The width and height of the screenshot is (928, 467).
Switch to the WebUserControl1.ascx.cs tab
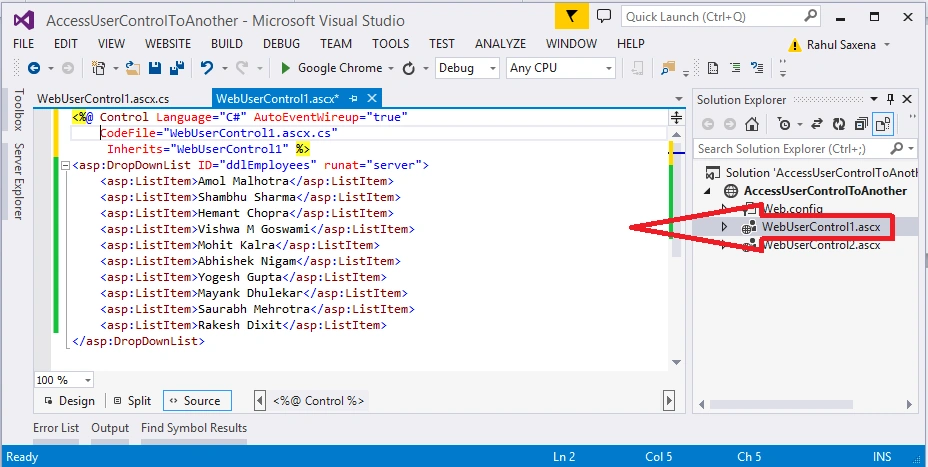(103, 99)
